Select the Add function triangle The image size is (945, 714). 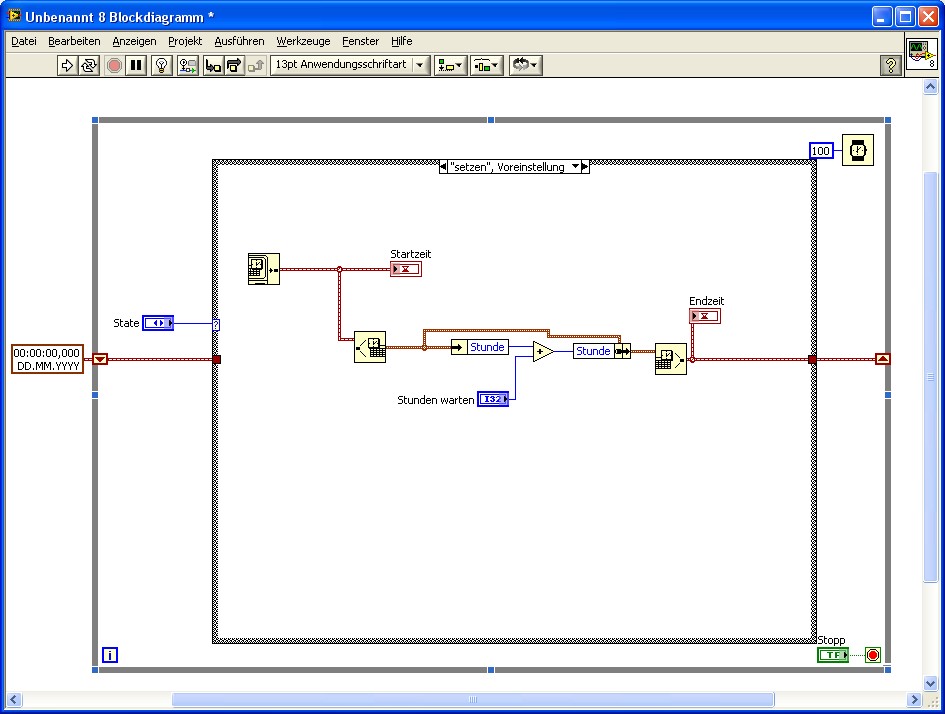[x=543, y=351]
